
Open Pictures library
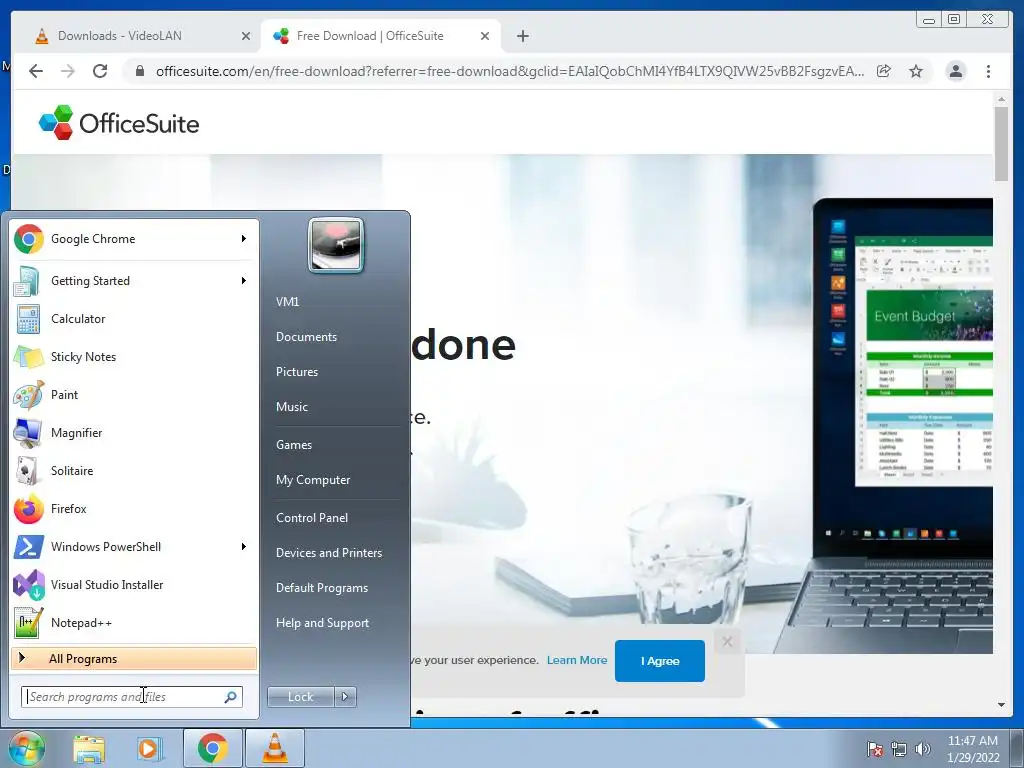297,372
